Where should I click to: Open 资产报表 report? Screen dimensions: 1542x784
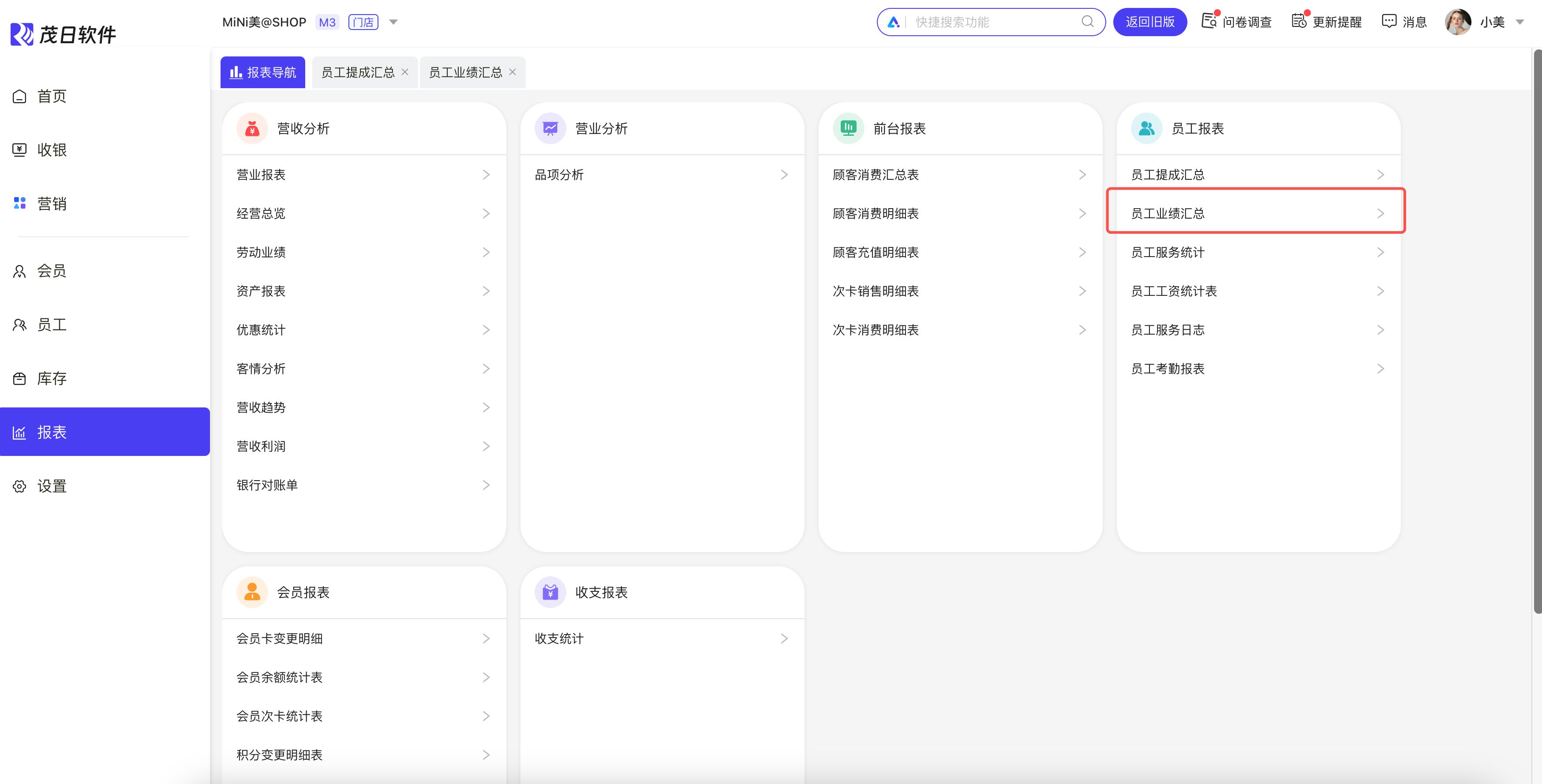click(364, 291)
